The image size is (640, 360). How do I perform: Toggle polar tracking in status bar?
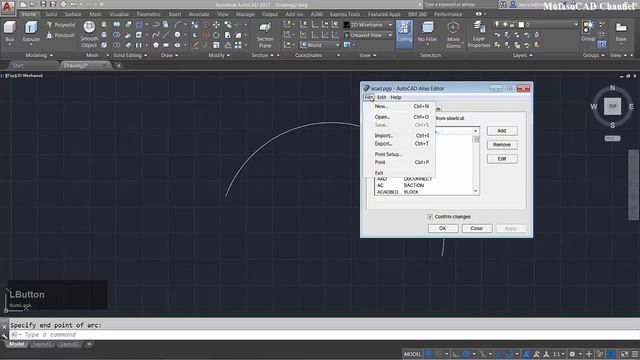[466, 354]
